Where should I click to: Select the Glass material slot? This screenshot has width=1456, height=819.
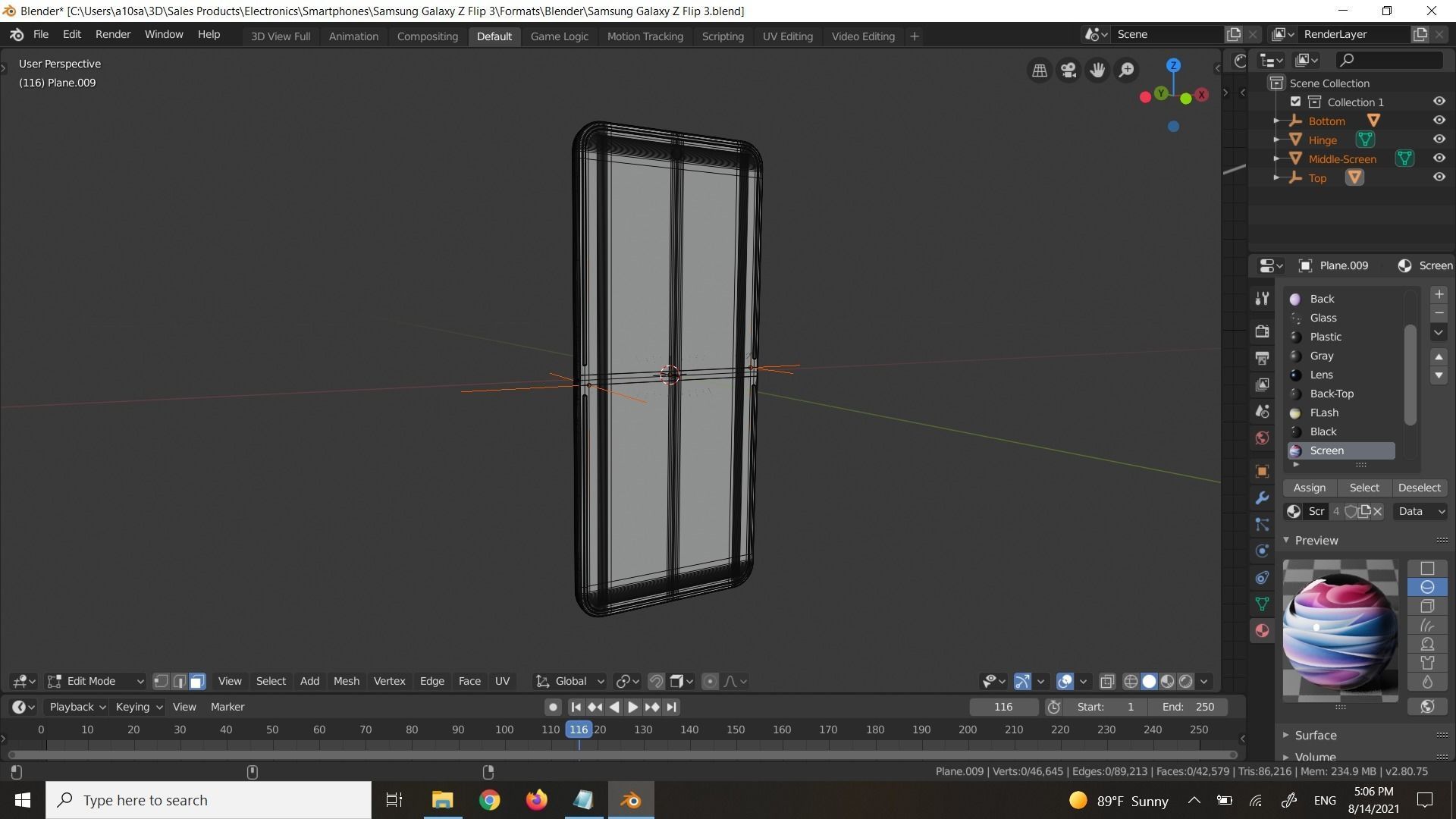1341,318
